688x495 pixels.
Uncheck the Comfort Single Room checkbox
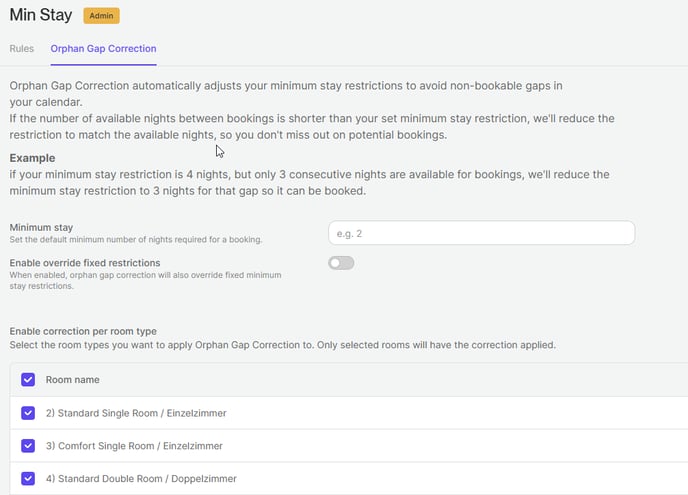coord(28,446)
